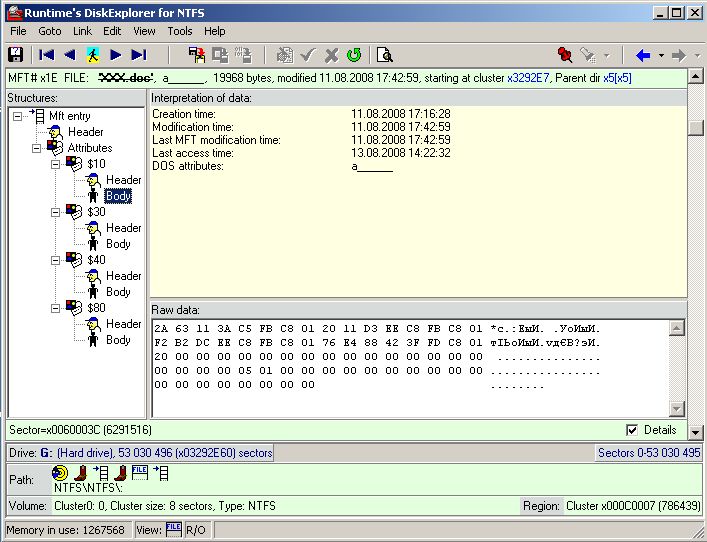Click the Drive G: hard drive info

coord(140,452)
